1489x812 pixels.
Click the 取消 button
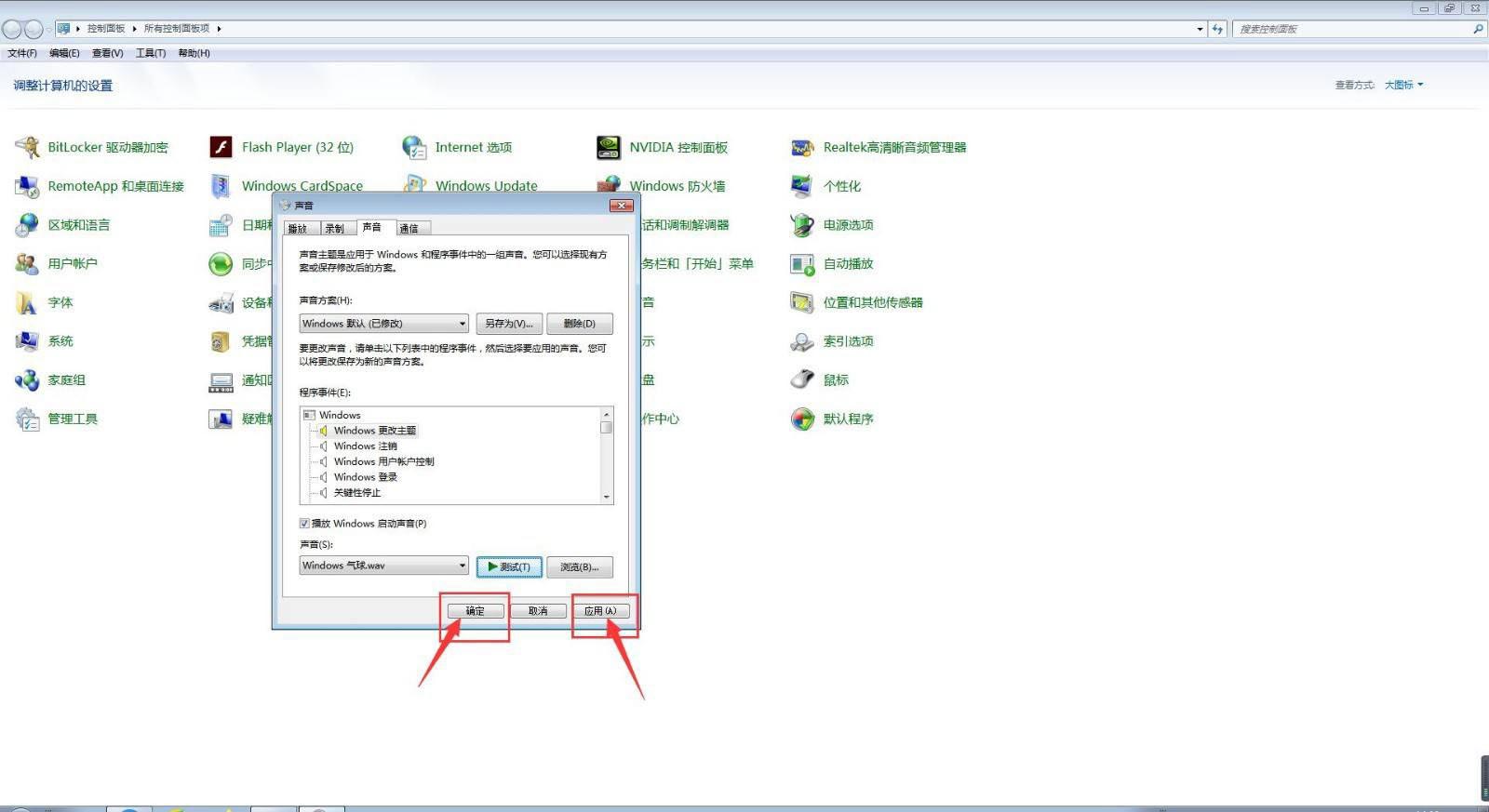coord(538,611)
